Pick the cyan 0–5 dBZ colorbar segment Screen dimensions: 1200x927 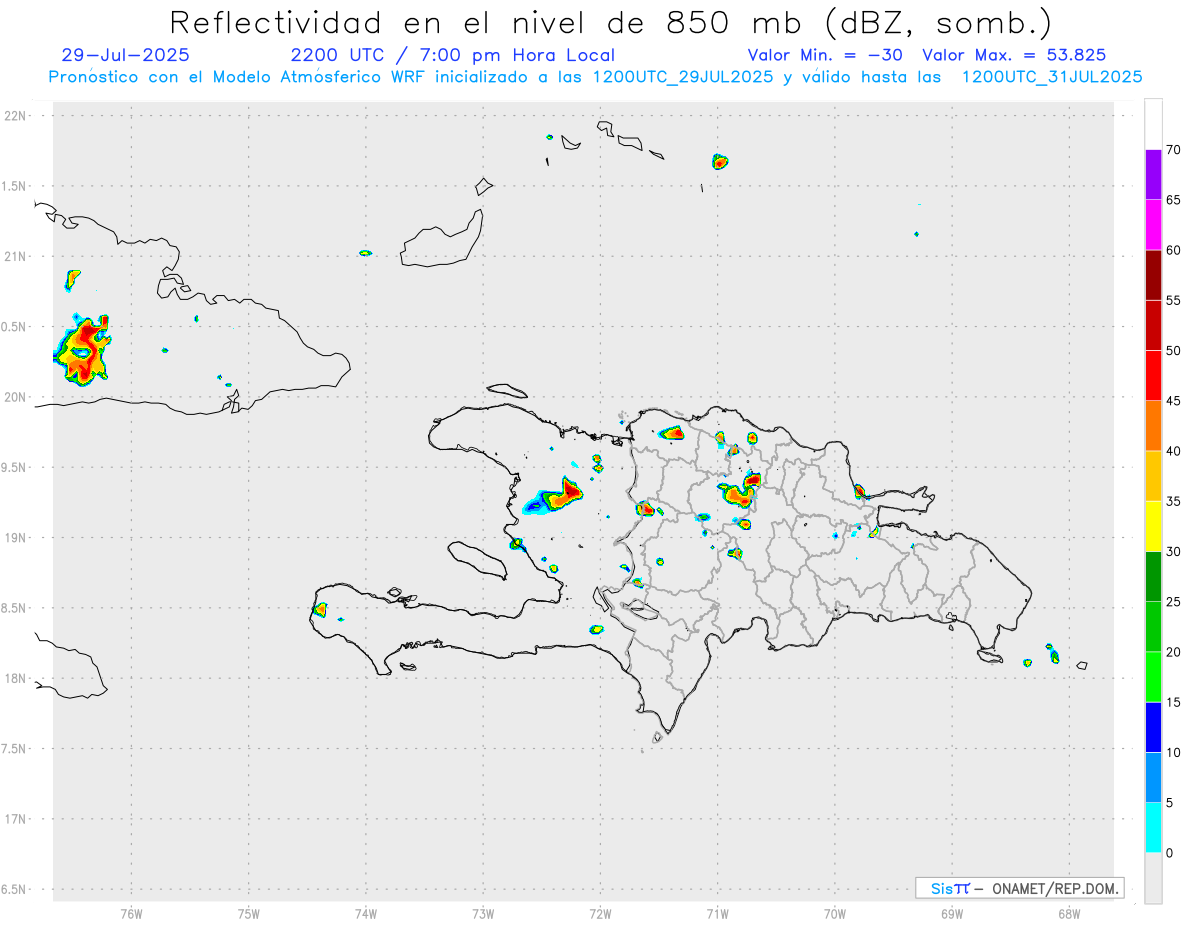[x=1153, y=828]
